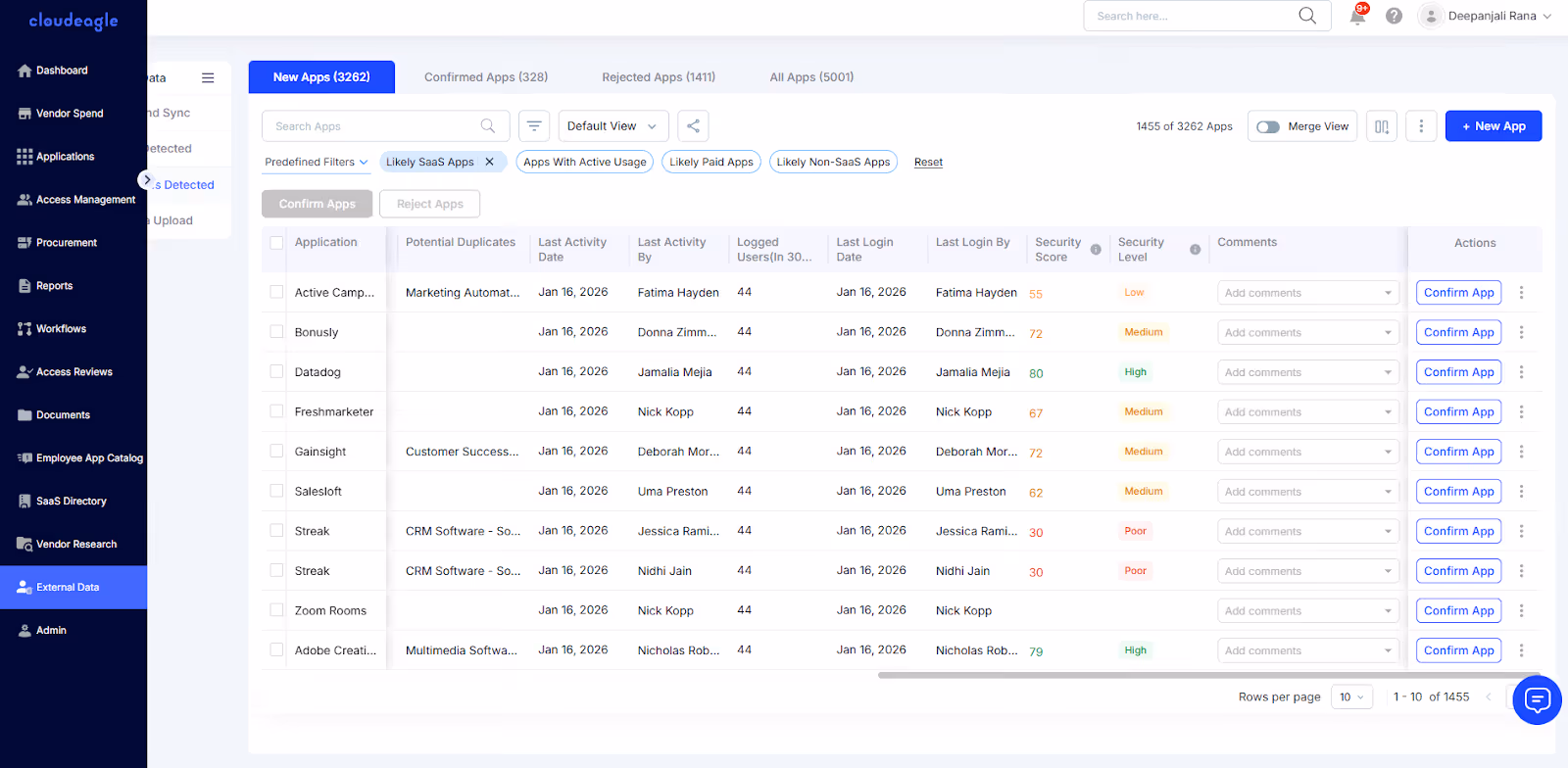The image size is (1568, 768).
Task: Reset the predefined filters
Action: point(928,163)
